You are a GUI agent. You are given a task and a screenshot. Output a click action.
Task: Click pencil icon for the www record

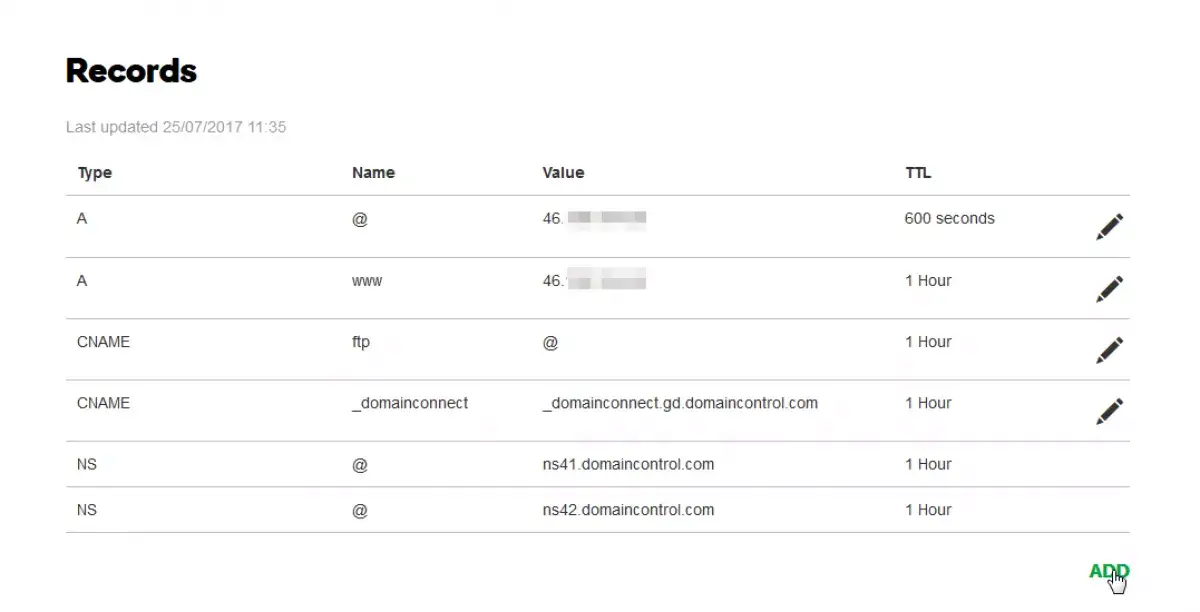(1109, 289)
